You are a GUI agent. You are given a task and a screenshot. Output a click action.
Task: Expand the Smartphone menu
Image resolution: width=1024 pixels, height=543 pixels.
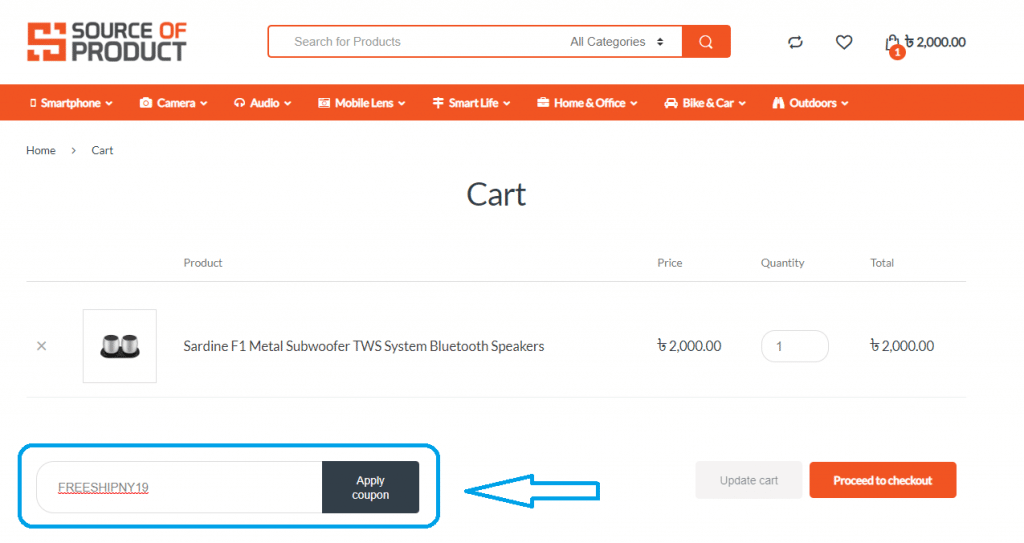click(x=71, y=103)
